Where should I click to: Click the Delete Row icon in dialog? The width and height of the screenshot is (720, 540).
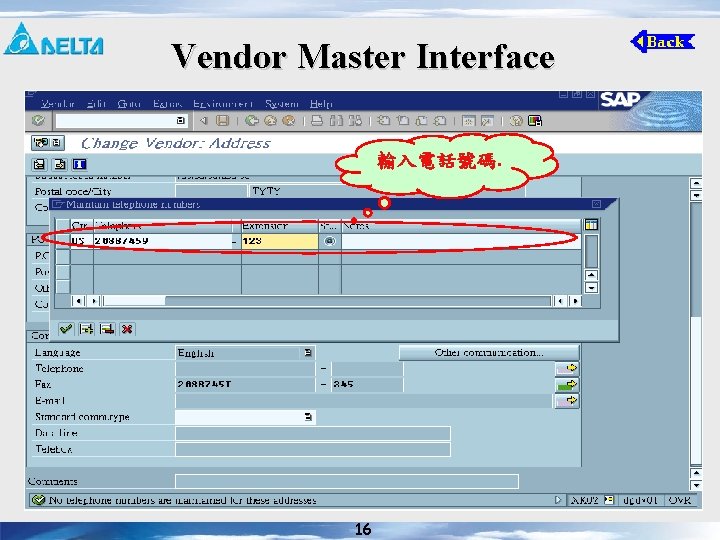pyautogui.click(x=107, y=329)
